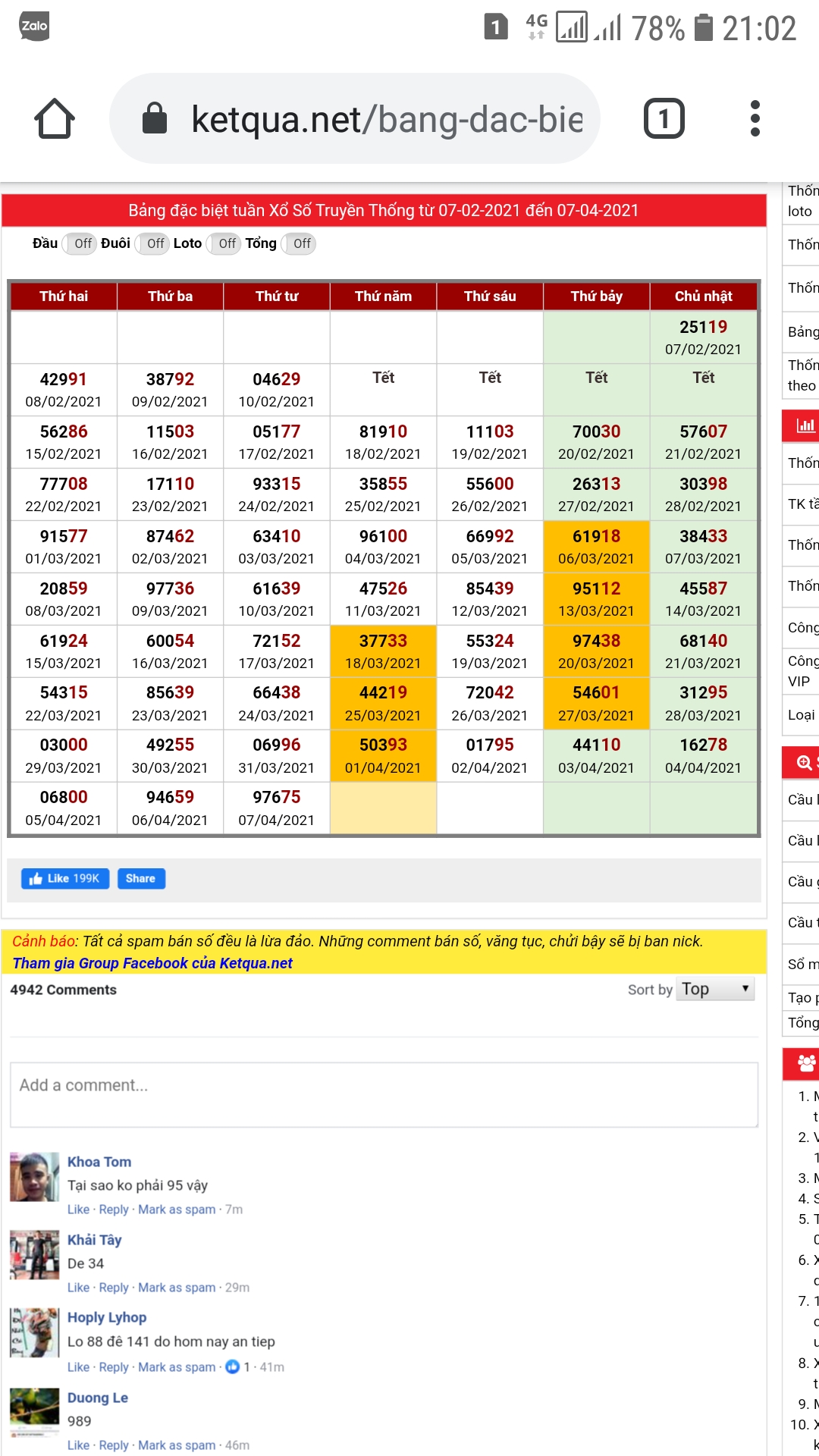This screenshot has width=819, height=1456.
Task: Select result 85439 dated 12/03/2021
Action: tap(490, 599)
